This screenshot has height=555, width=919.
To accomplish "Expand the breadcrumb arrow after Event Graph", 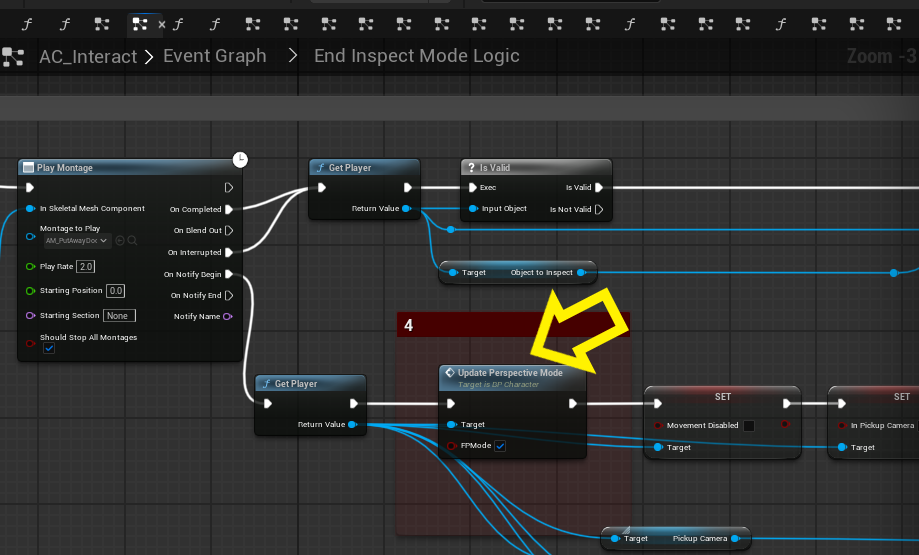I will (x=294, y=56).
